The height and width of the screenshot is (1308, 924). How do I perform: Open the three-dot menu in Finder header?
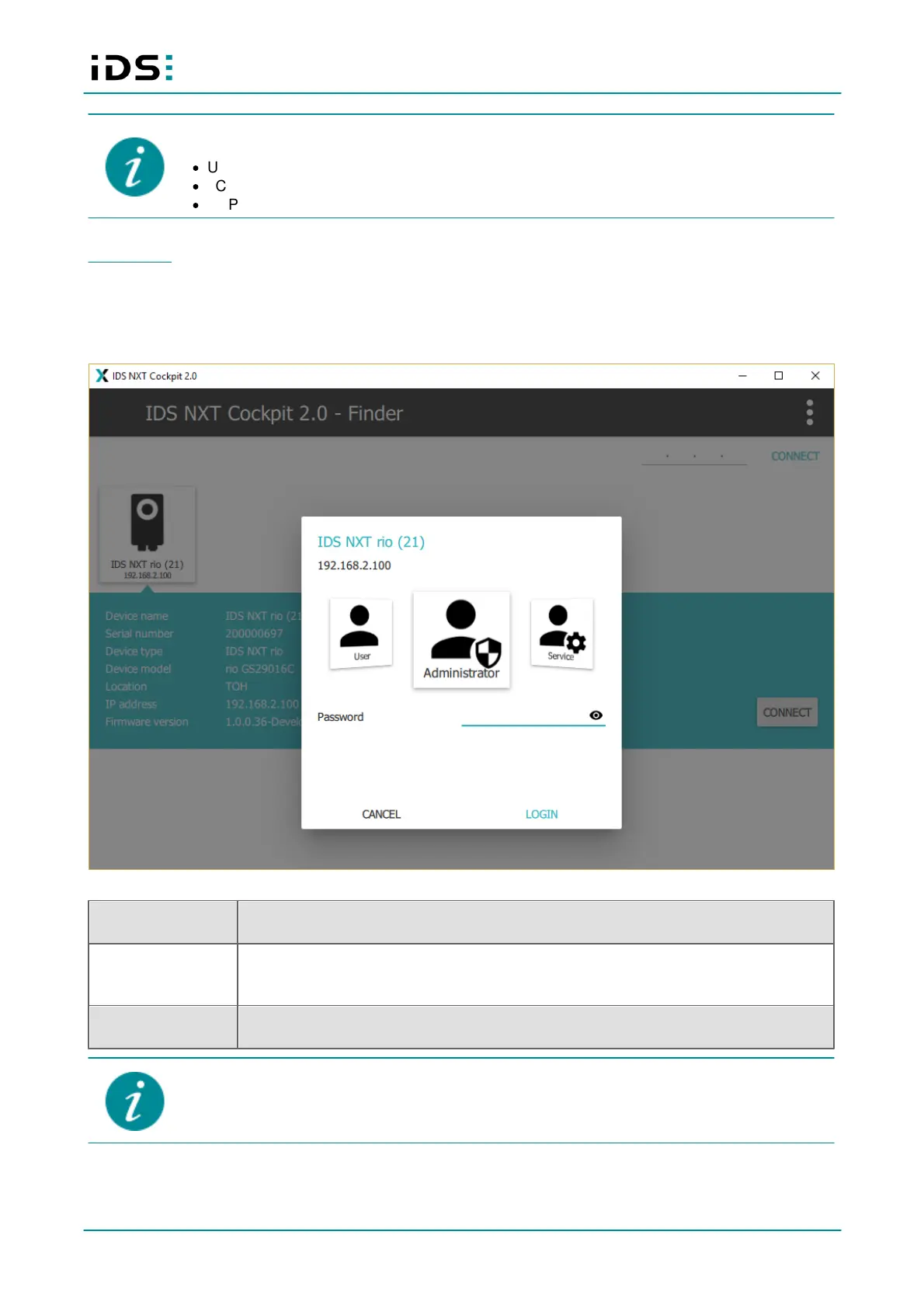pos(810,412)
